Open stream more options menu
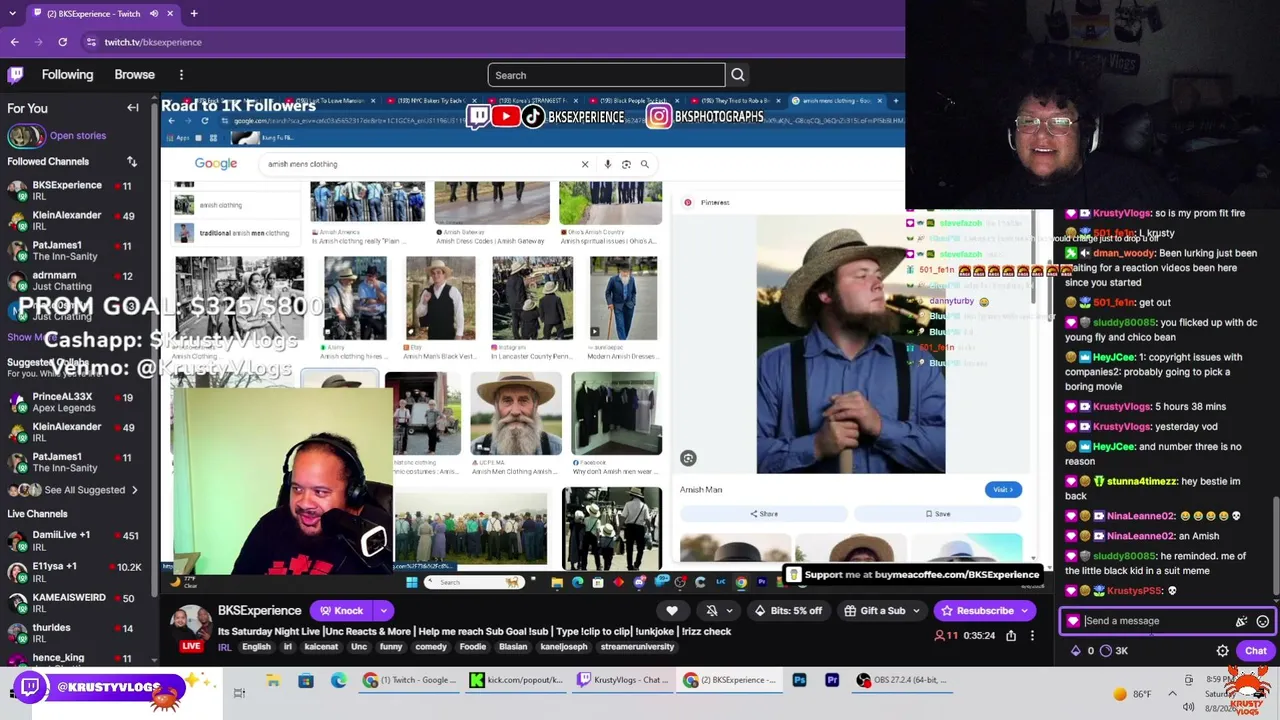Viewport: 1280px width, 720px height. [1032, 636]
